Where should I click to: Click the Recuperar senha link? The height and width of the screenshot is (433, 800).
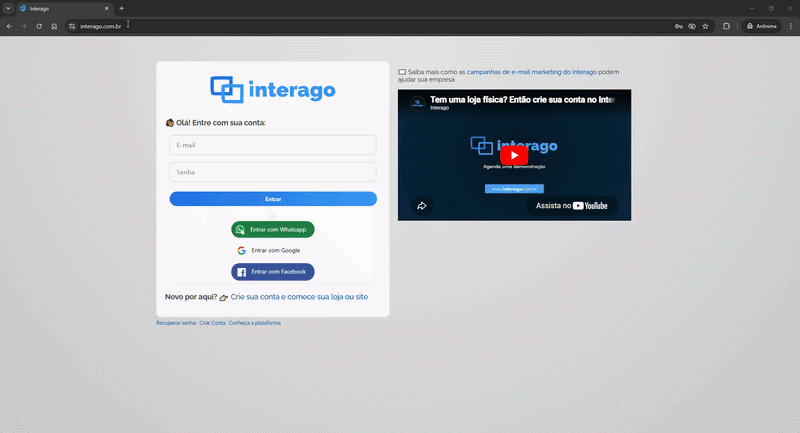pyautogui.click(x=176, y=323)
